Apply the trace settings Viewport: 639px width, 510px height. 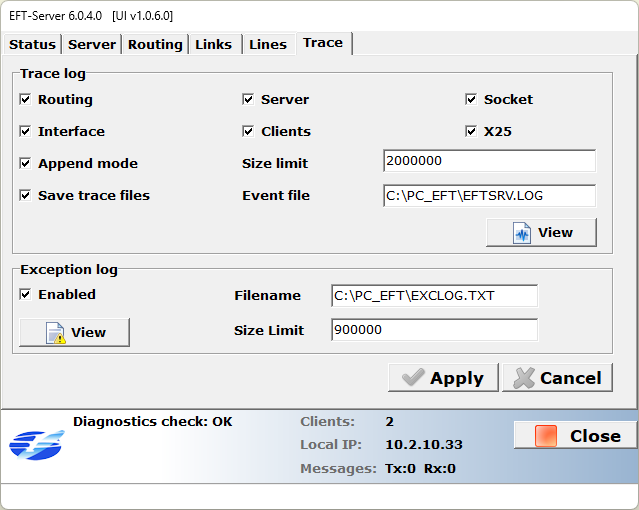tap(443, 378)
